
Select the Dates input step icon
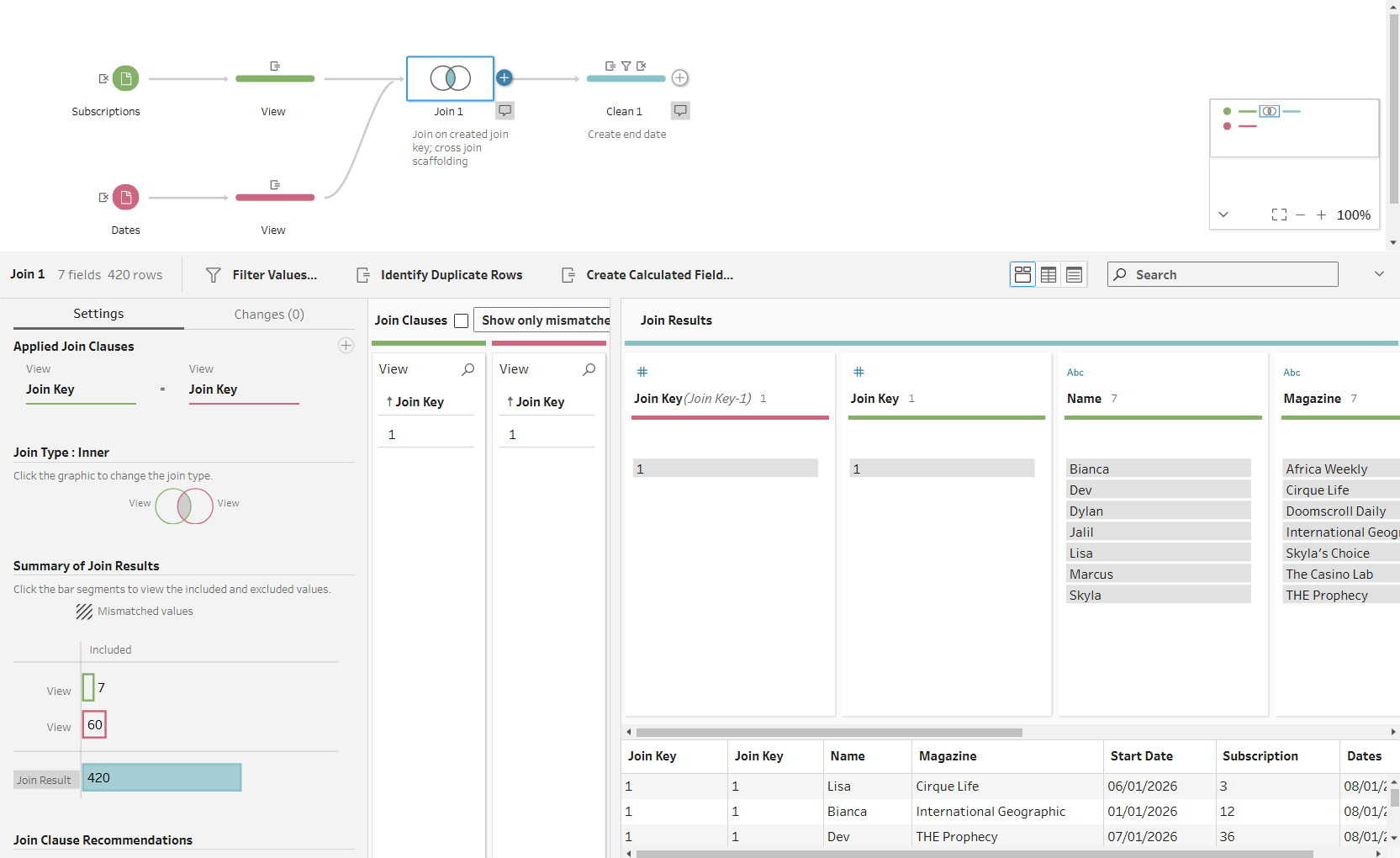coord(125,198)
